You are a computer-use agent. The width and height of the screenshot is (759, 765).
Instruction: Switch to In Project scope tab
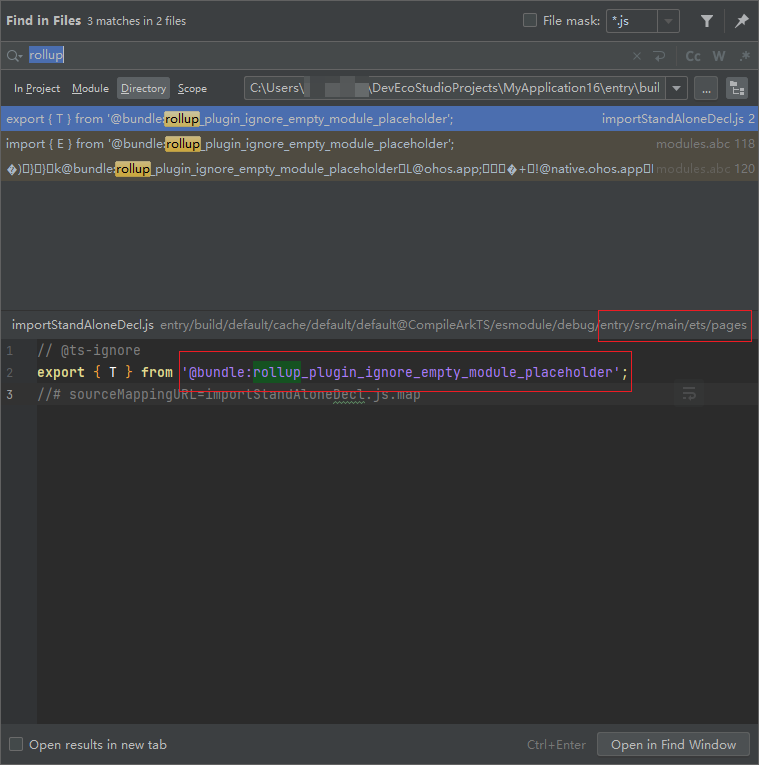pos(37,88)
